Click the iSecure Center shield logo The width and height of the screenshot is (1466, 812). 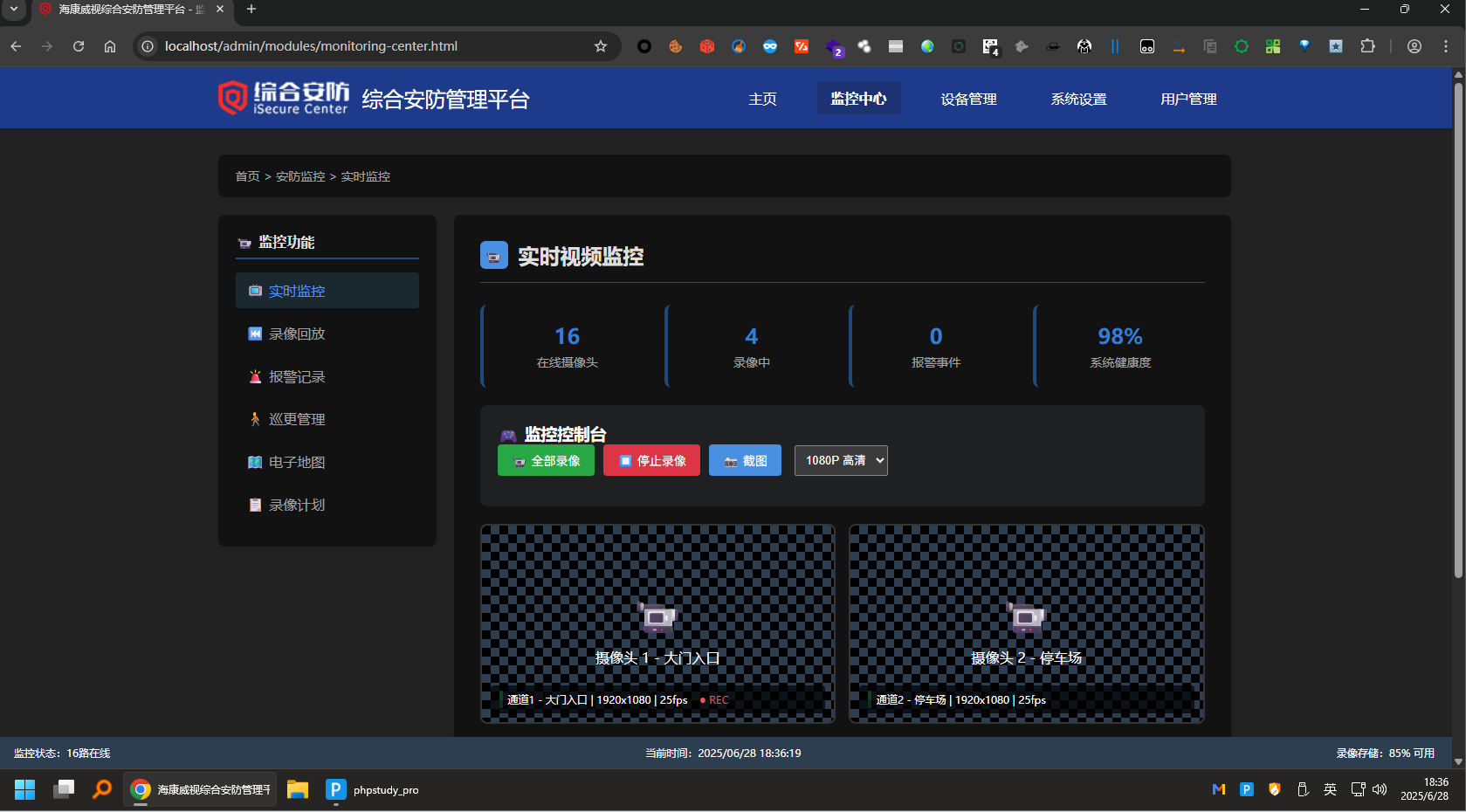(232, 98)
